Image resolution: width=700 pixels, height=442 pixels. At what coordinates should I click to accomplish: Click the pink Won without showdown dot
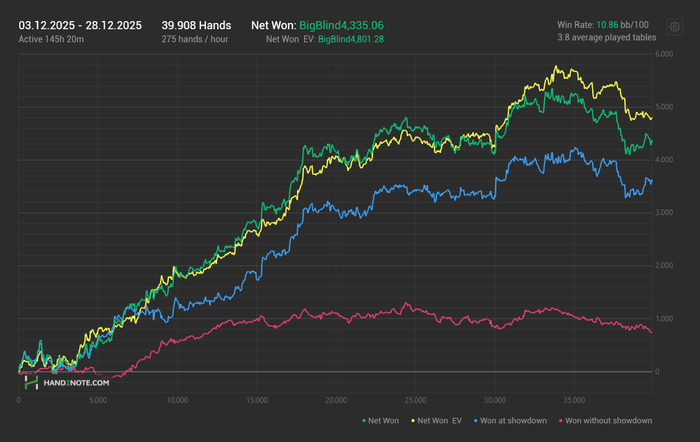tap(561, 421)
